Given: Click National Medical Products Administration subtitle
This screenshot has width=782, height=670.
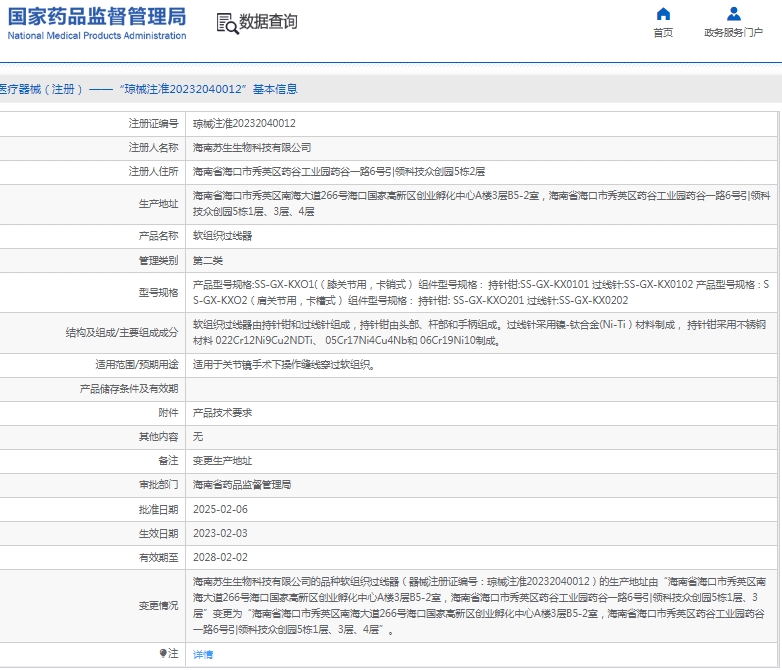Looking at the screenshot, I should click(x=97, y=35).
